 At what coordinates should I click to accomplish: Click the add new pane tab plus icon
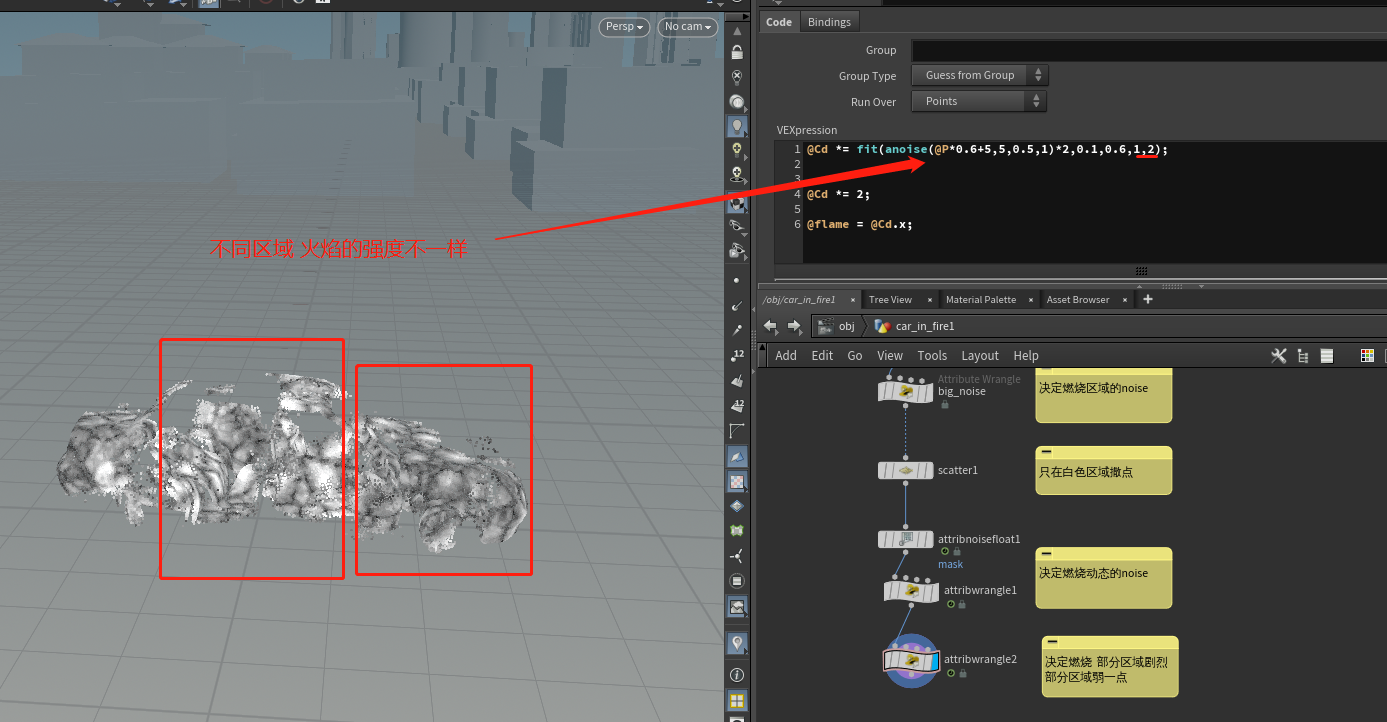point(1148,299)
